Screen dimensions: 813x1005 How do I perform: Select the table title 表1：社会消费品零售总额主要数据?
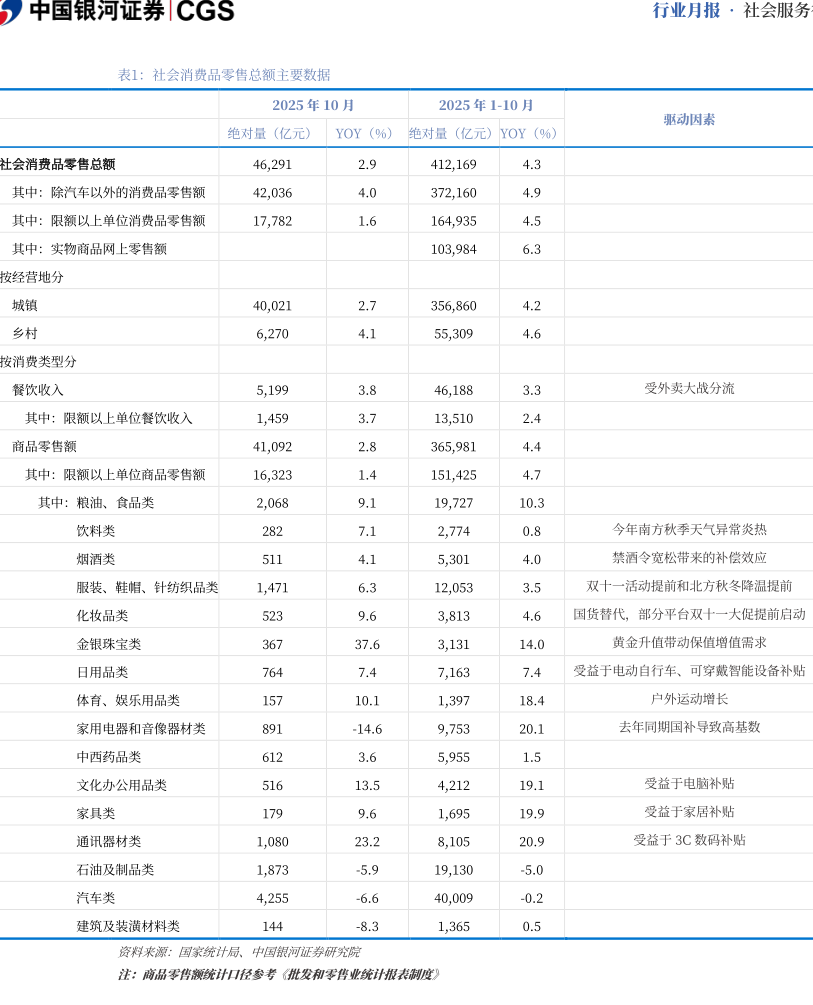coord(224,75)
